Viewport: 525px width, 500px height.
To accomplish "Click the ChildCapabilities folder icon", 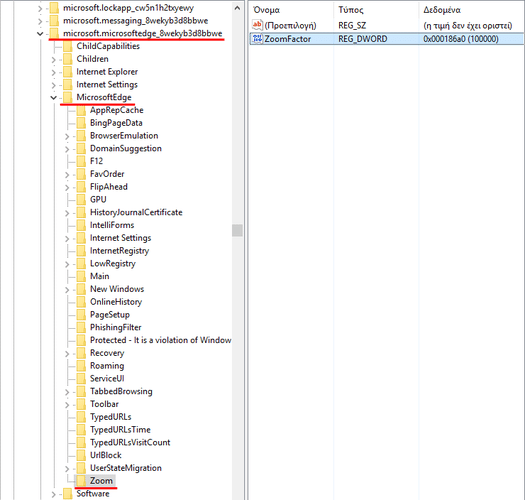I will click(x=68, y=46).
